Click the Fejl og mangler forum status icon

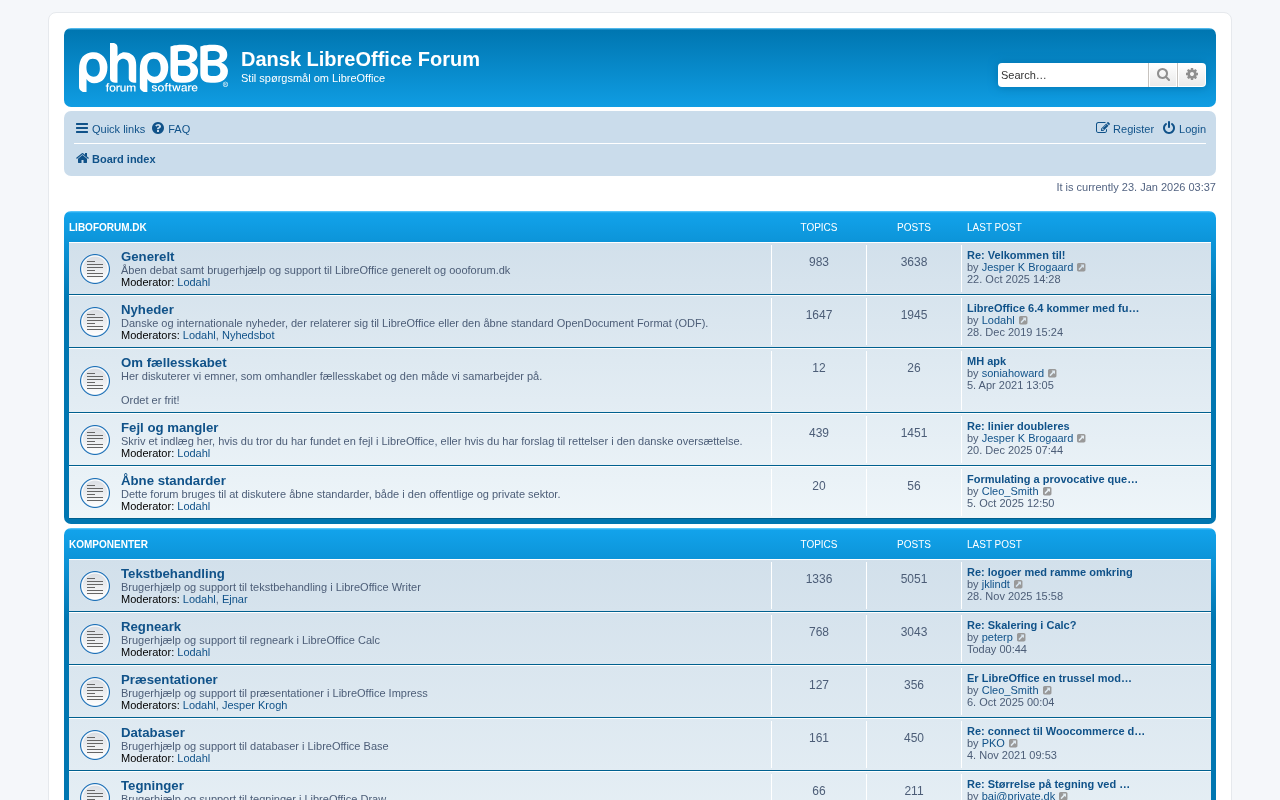point(95,440)
